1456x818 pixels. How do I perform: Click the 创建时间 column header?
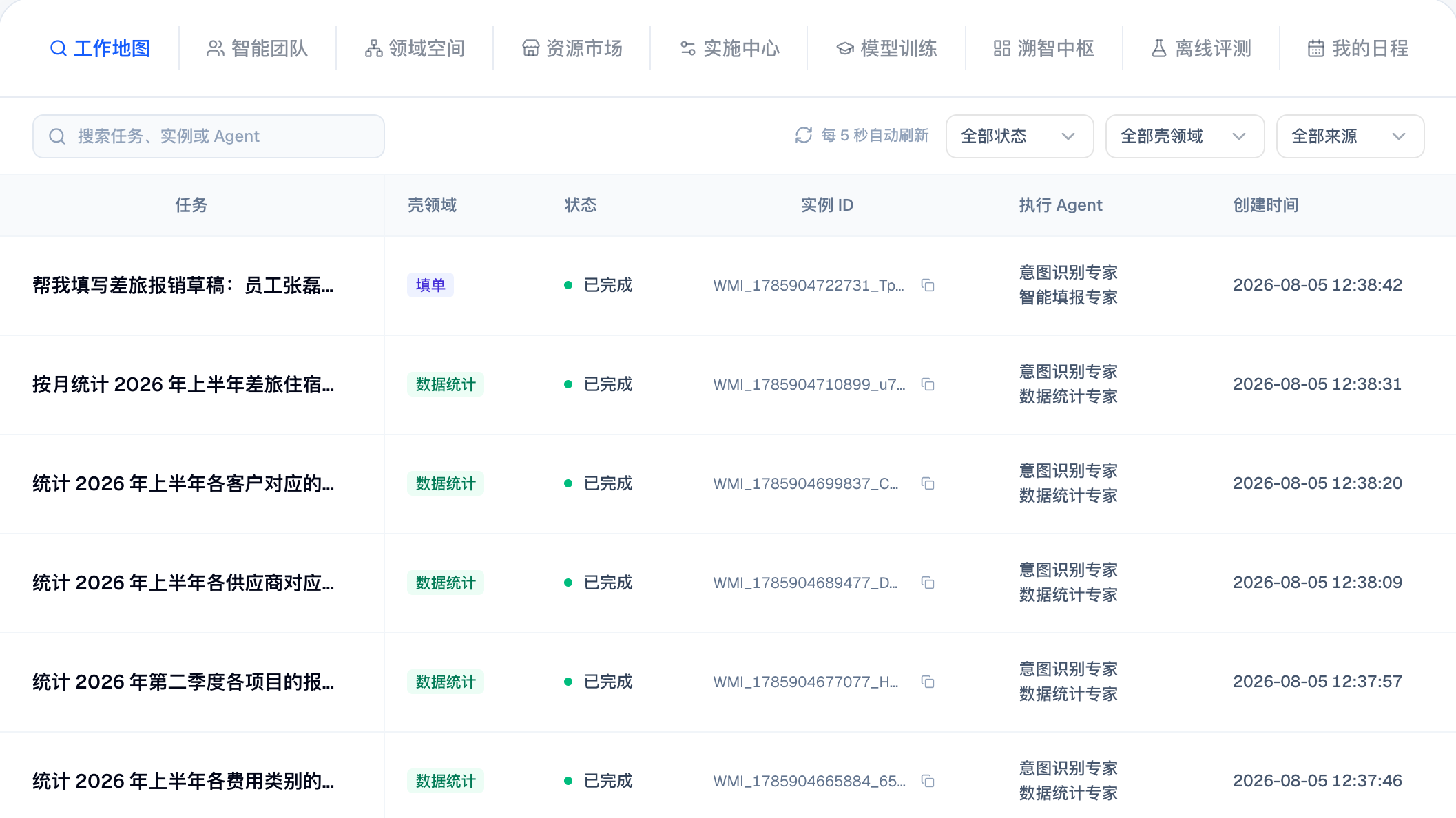coord(1266,205)
